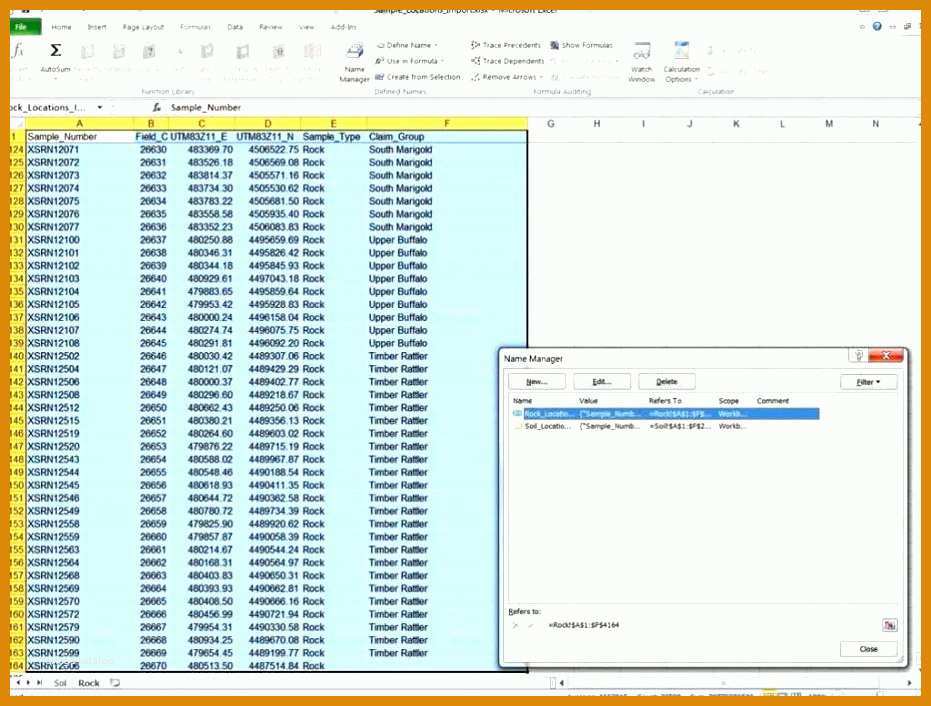The width and height of the screenshot is (931, 706).
Task: Switch to the Data ribbon tab
Action: tap(235, 27)
